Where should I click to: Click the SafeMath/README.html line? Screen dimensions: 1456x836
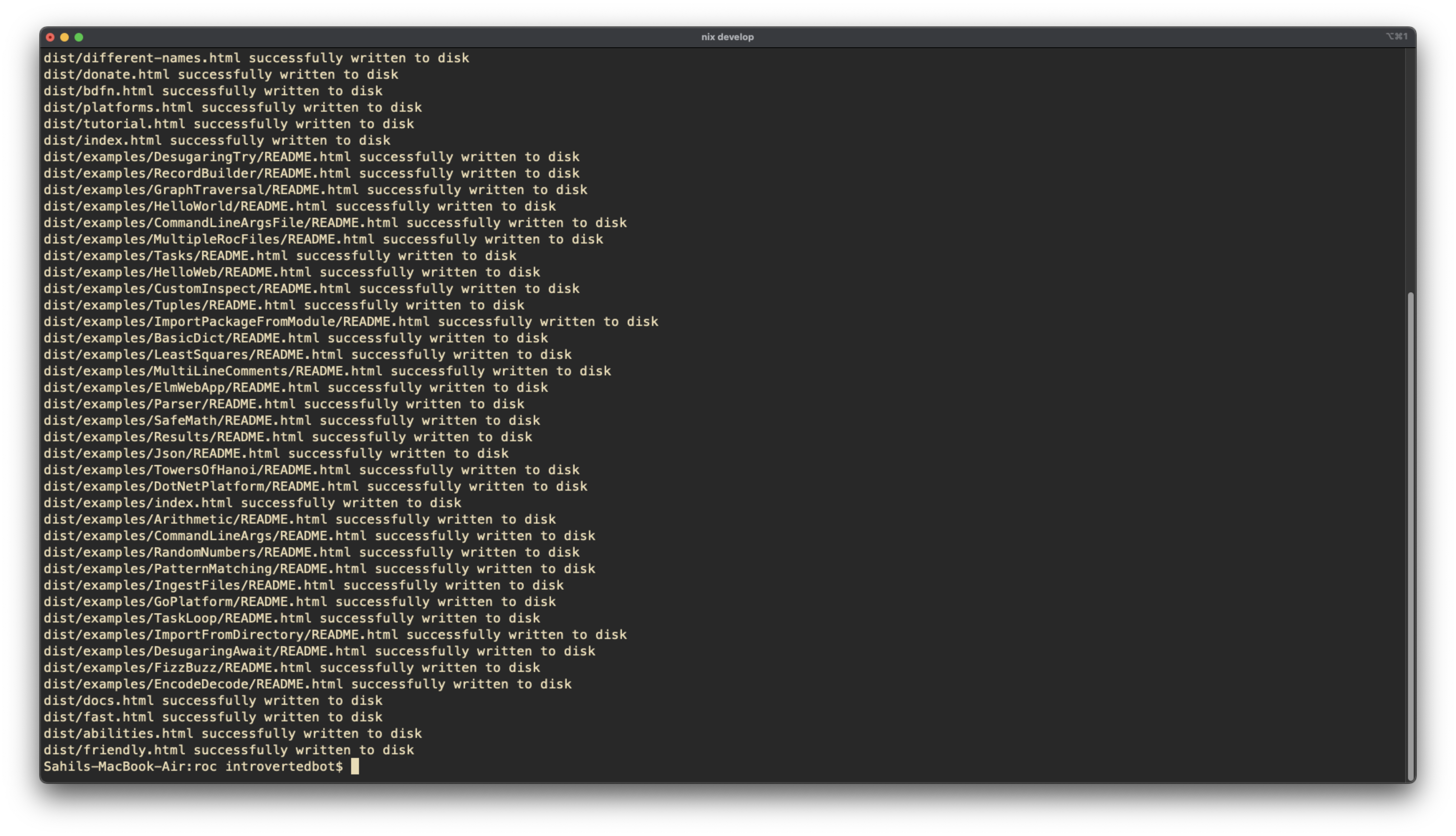coord(292,420)
